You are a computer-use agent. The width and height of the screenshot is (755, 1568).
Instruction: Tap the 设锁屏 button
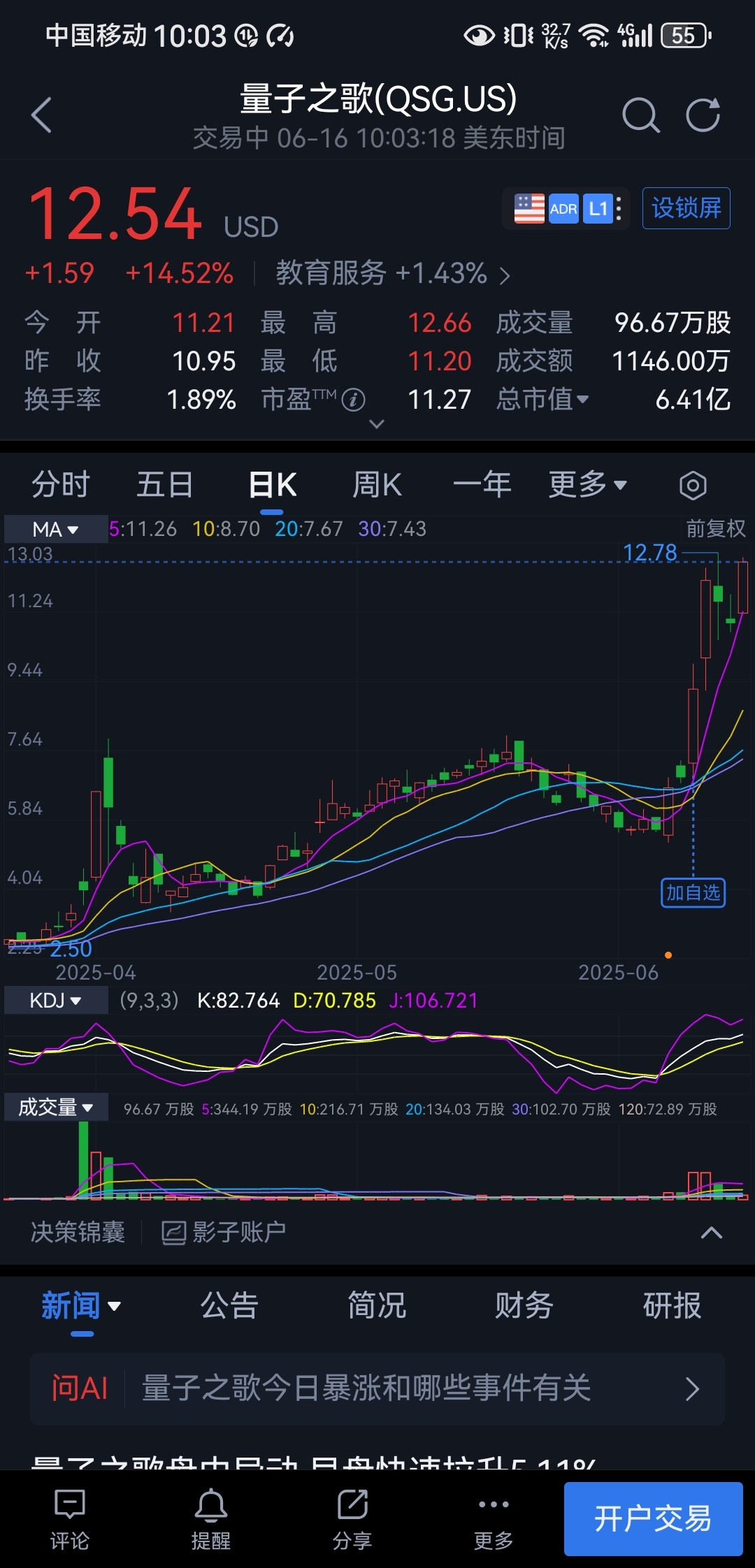[686, 208]
